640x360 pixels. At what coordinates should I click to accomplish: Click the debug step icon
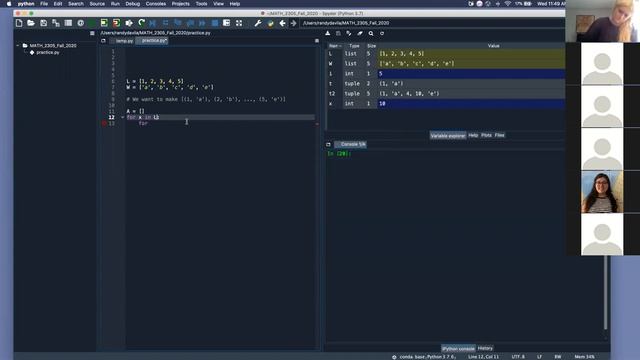click(165, 23)
